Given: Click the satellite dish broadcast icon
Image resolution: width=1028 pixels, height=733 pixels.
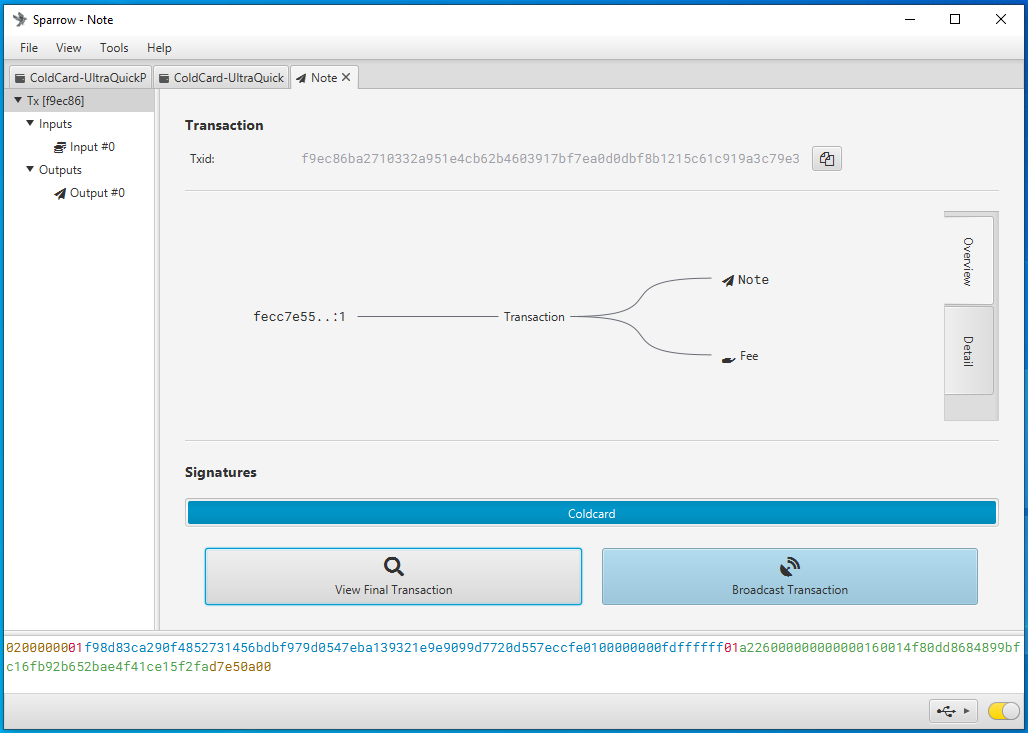Looking at the screenshot, I should coord(789,566).
